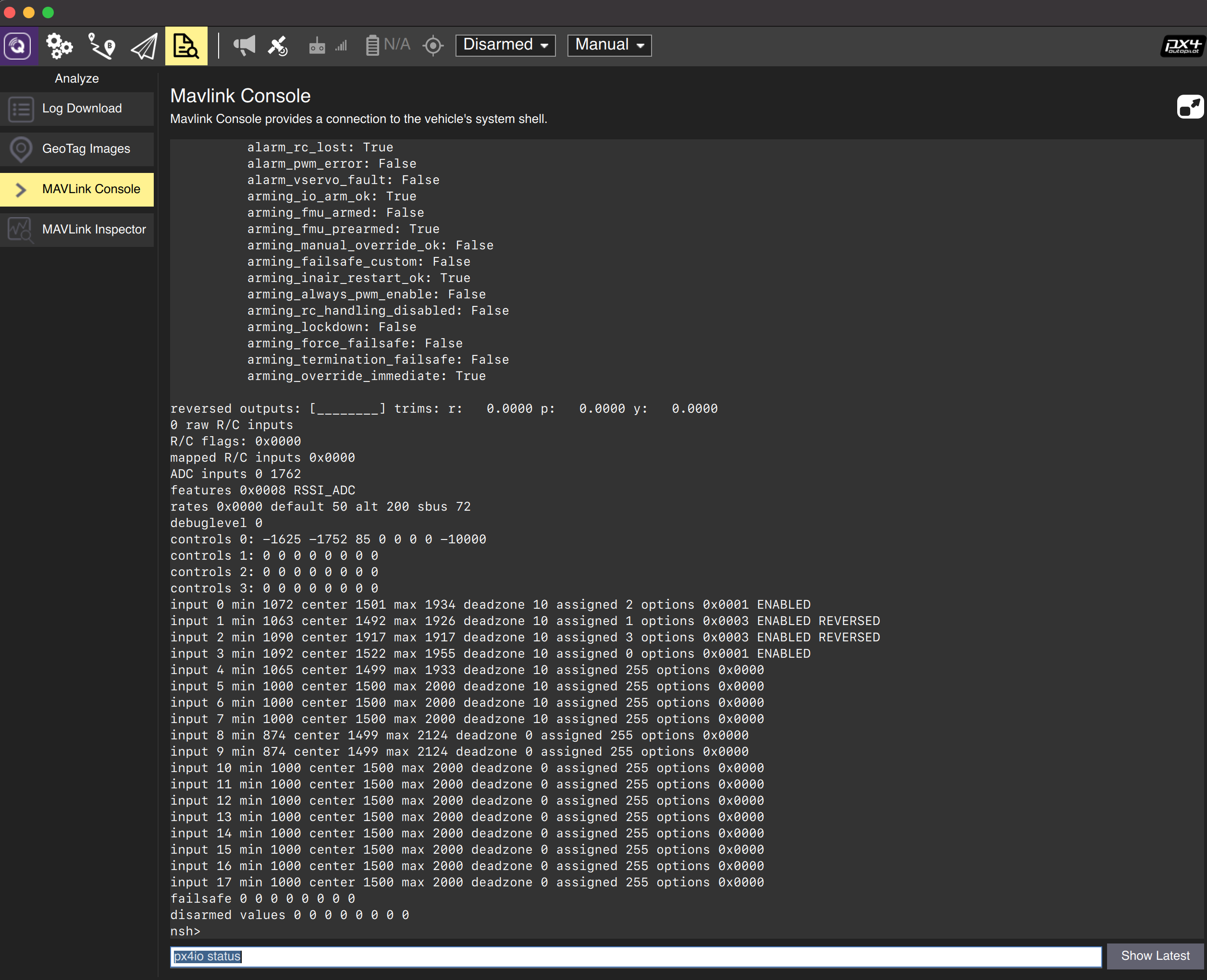
Task: Click the 'input 17 min 1000' line
Action: click(468, 882)
